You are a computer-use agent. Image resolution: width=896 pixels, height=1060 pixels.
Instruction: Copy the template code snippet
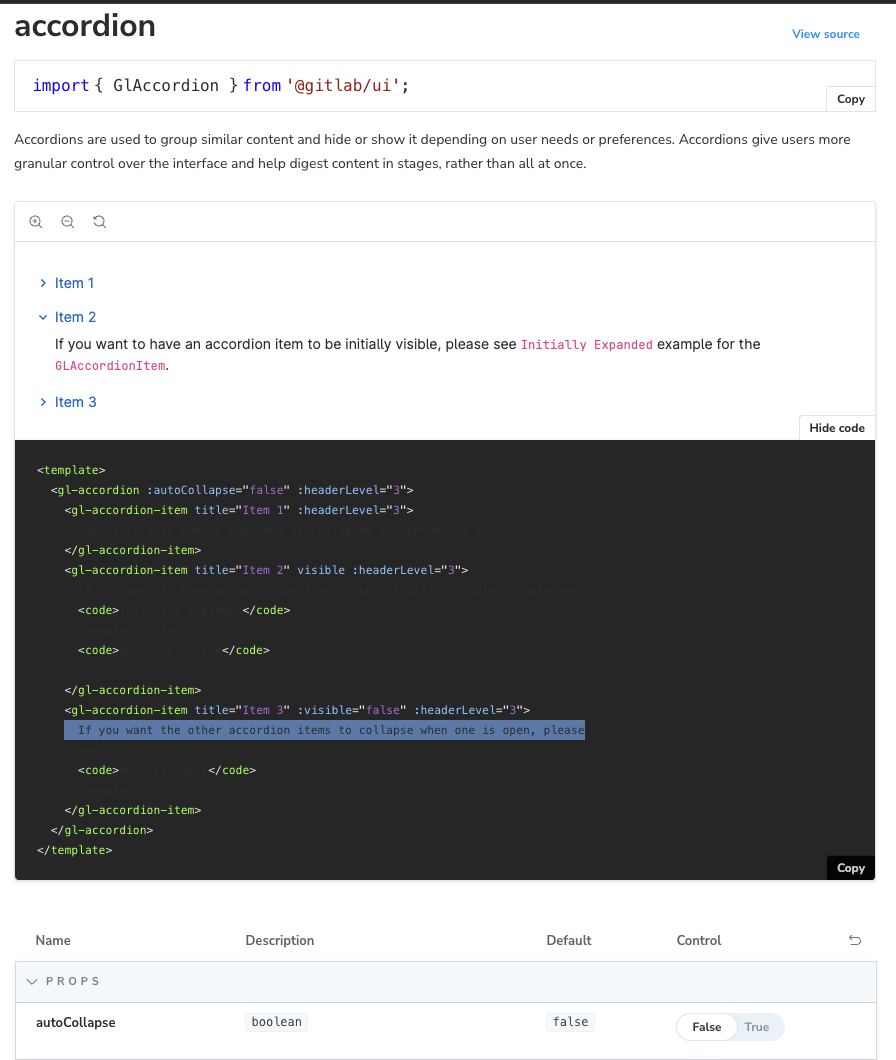pyautogui.click(x=850, y=867)
